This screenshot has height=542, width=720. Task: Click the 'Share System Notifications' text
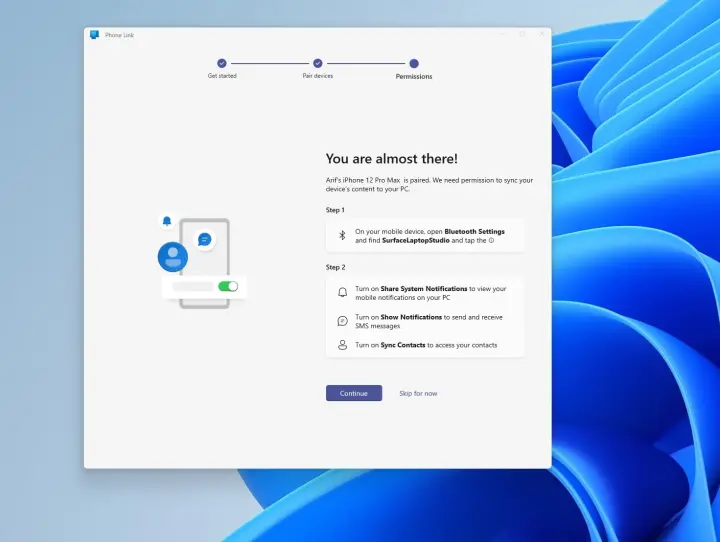click(x=424, y=289)
